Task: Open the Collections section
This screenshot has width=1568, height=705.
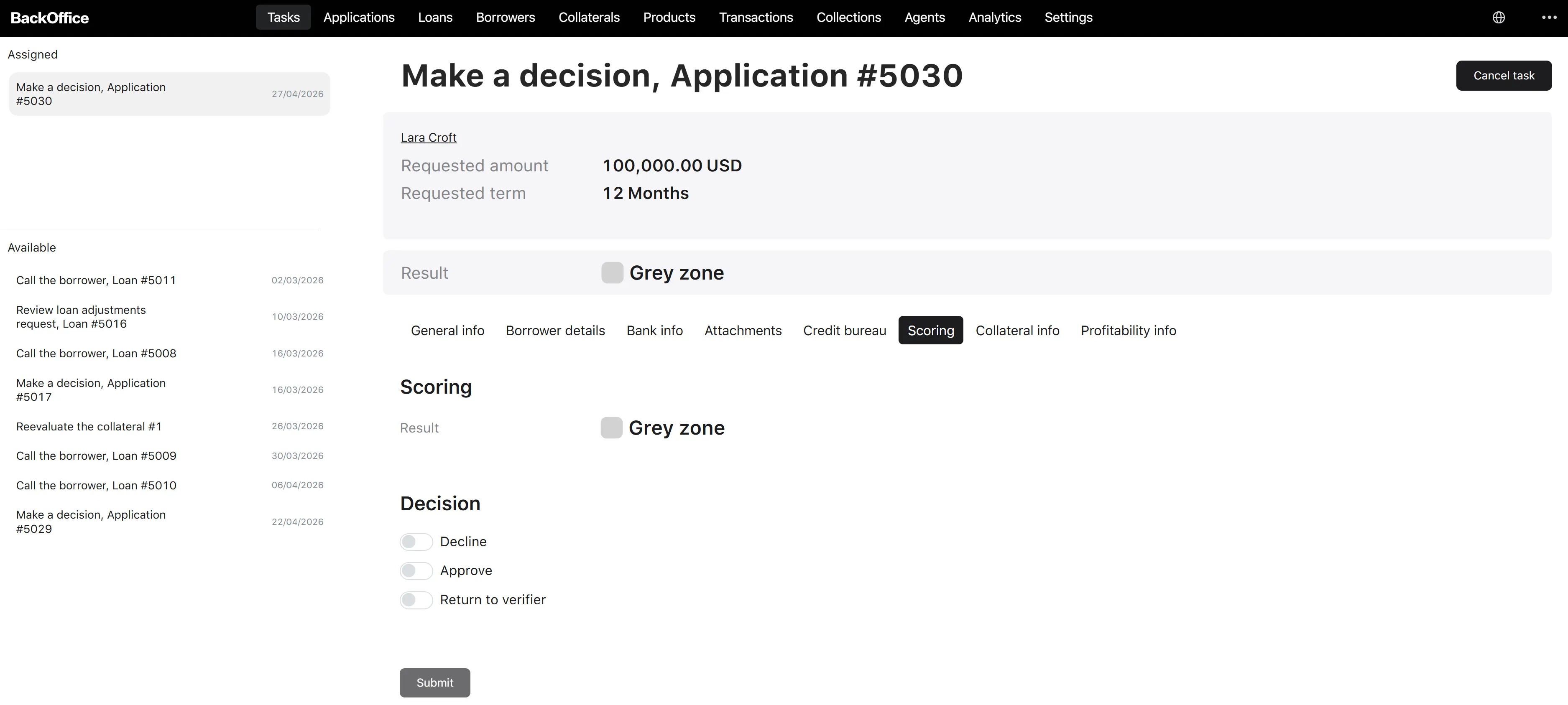Action: [x=848, y=17]
